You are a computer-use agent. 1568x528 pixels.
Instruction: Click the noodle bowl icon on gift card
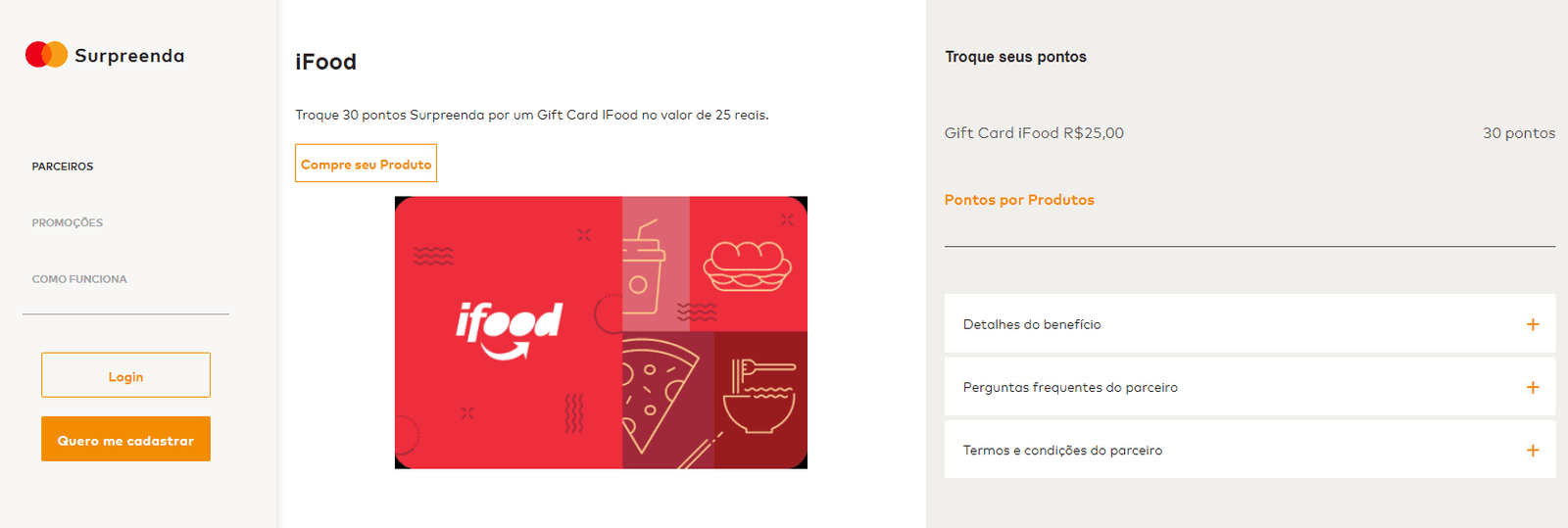coord(760,397)
